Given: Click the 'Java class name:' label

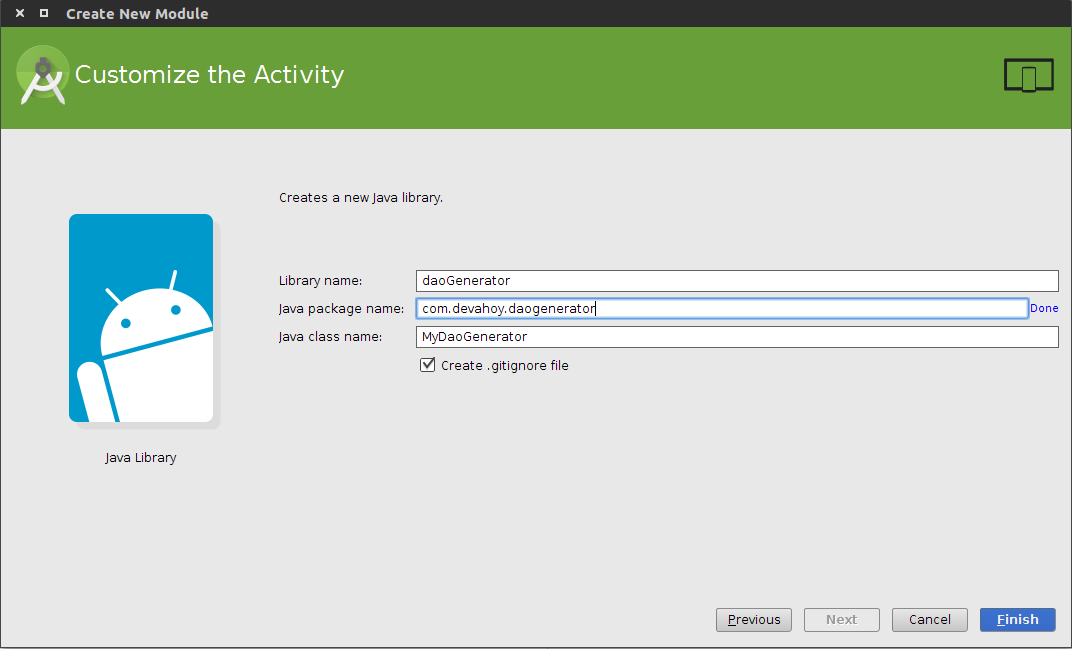Looking at the screenshot, I should click(x=331, y=336).
